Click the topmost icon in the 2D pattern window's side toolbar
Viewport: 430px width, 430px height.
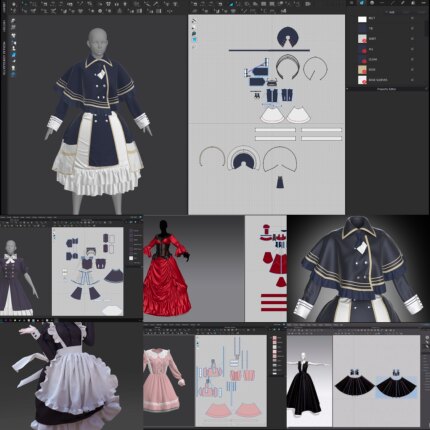(194, 21)
